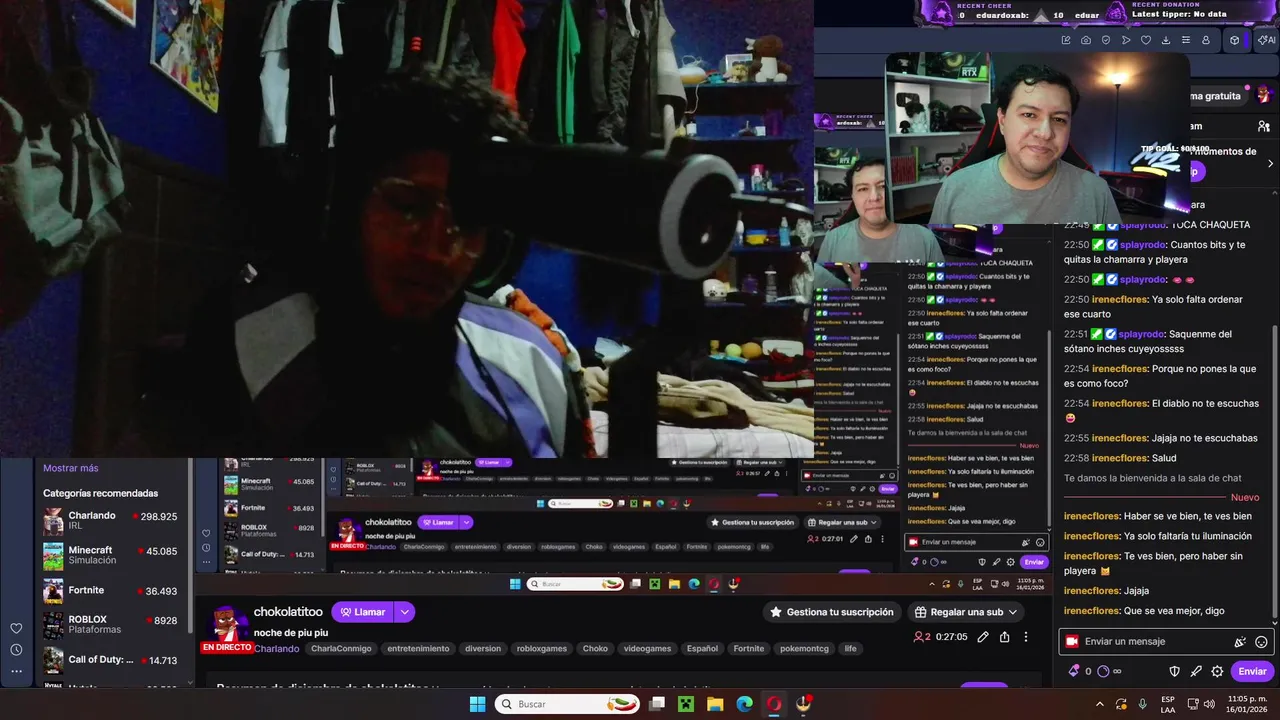This screenshot has height=720, width=1280.
Task: Open chokolatitoo channel avatar
Action: click(227, 624)
